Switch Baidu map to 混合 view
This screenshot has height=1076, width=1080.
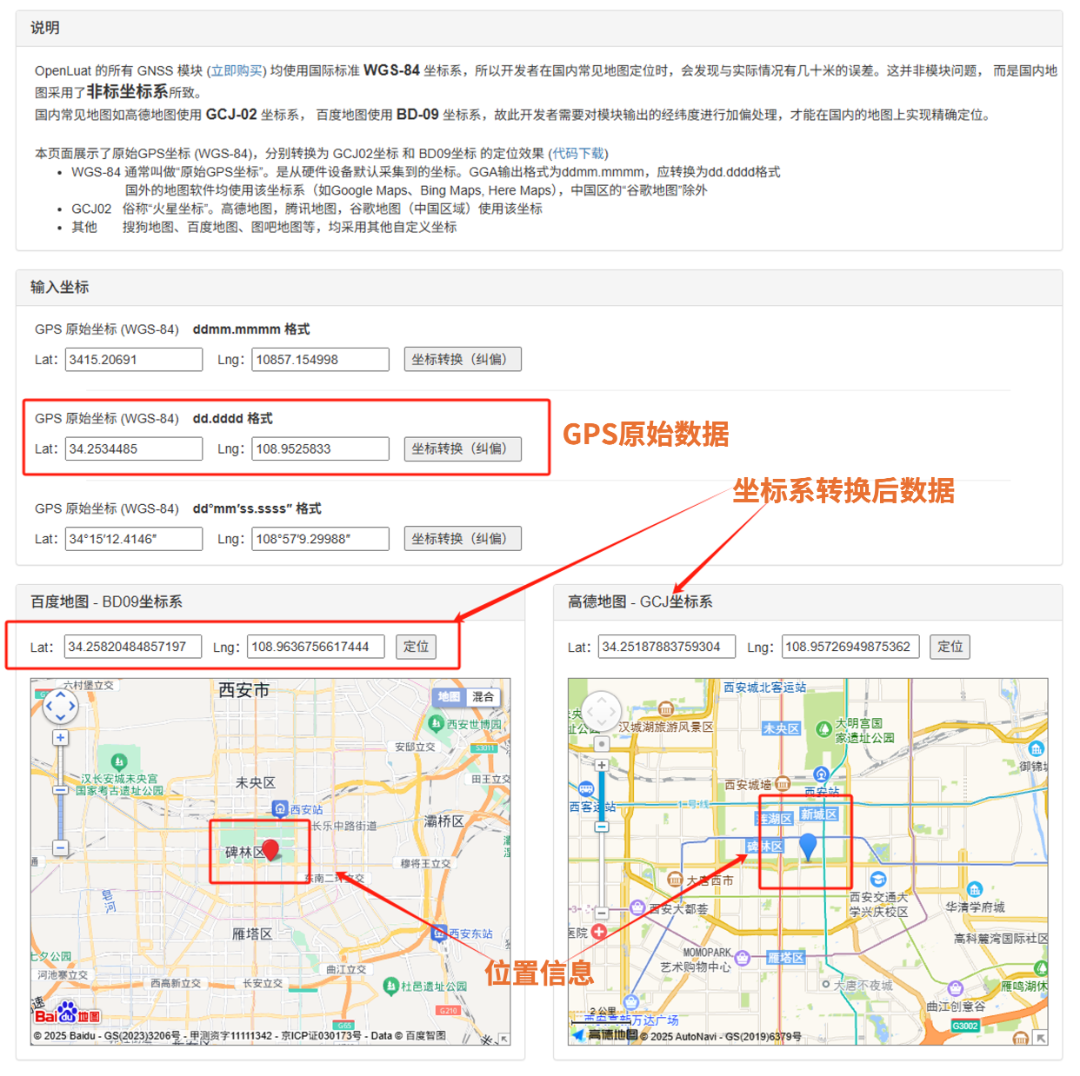(483, 696)
